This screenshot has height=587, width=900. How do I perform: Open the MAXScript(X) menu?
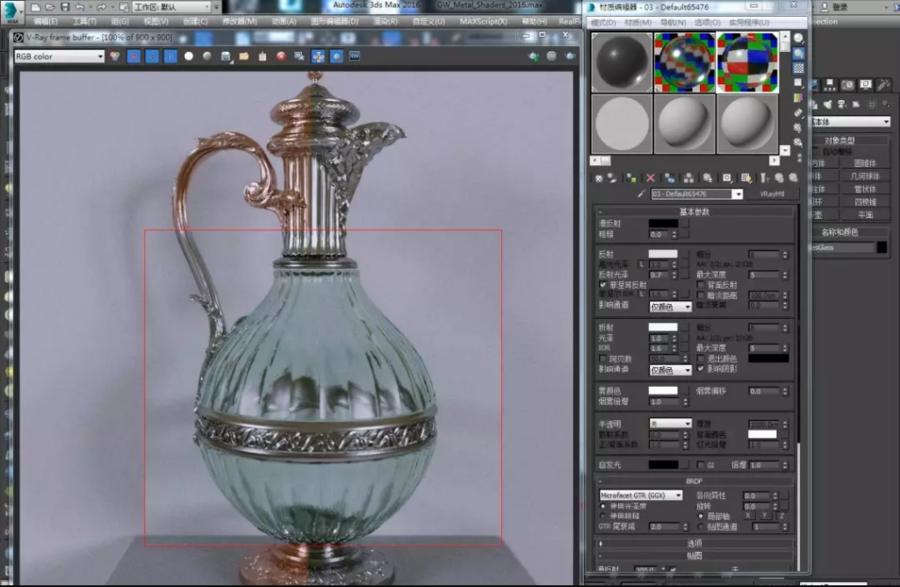(x=483, y=21)
